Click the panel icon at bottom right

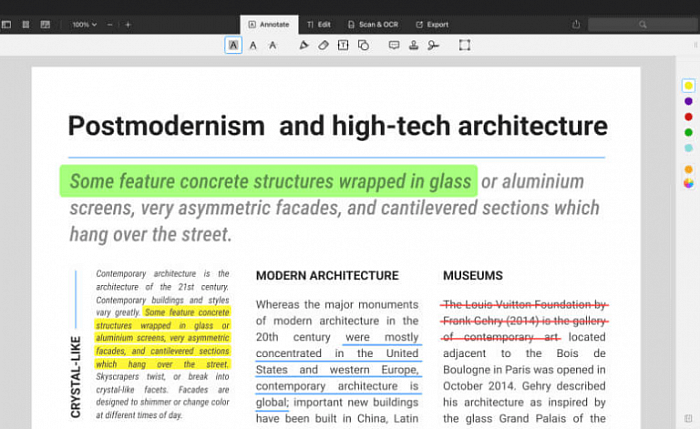click(x=688, y=418)
